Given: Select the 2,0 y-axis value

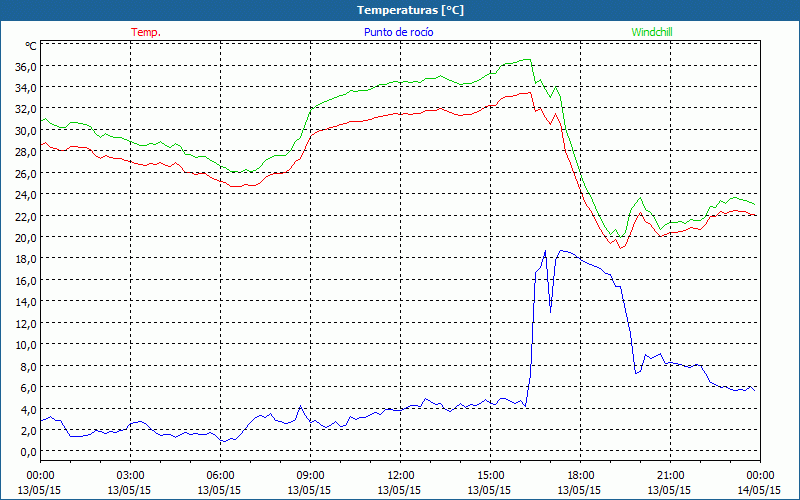Looking at the screenshot, I should (x=28, y=430).
